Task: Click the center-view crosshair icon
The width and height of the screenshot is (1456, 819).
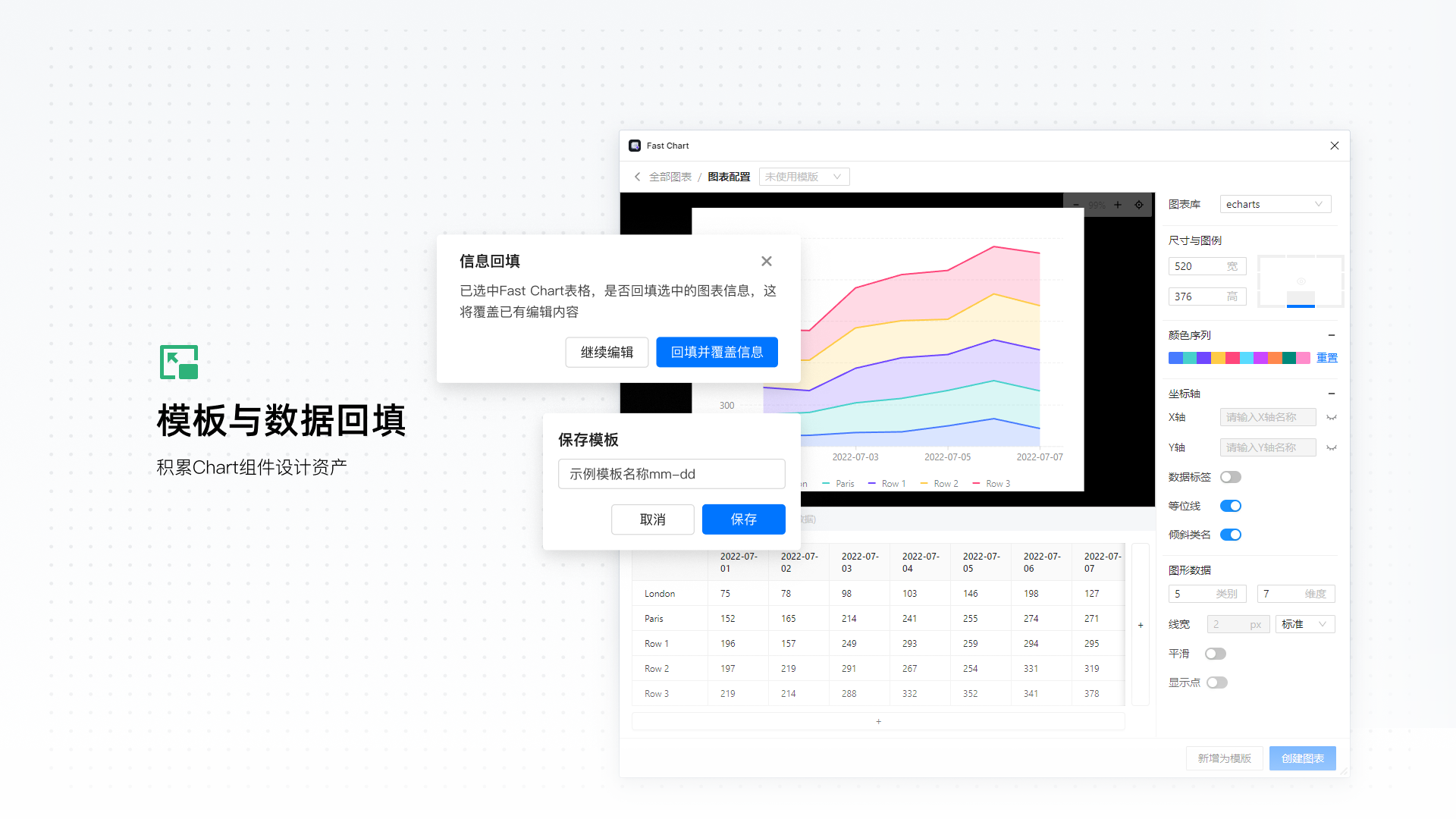Action: click(1139, 204)
